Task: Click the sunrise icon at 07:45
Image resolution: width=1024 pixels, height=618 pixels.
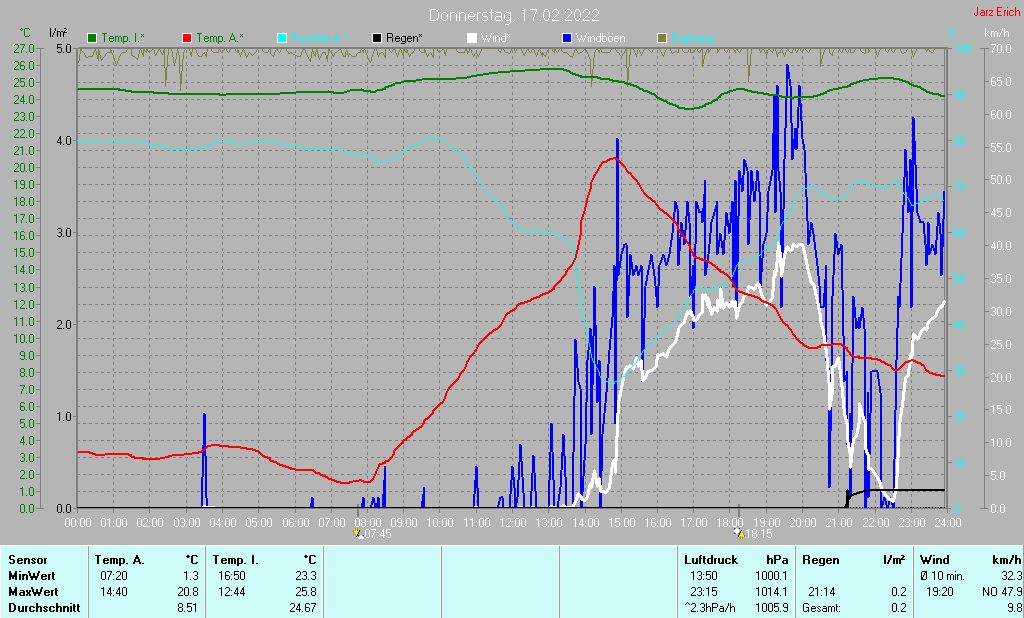Action: [358, 533]
